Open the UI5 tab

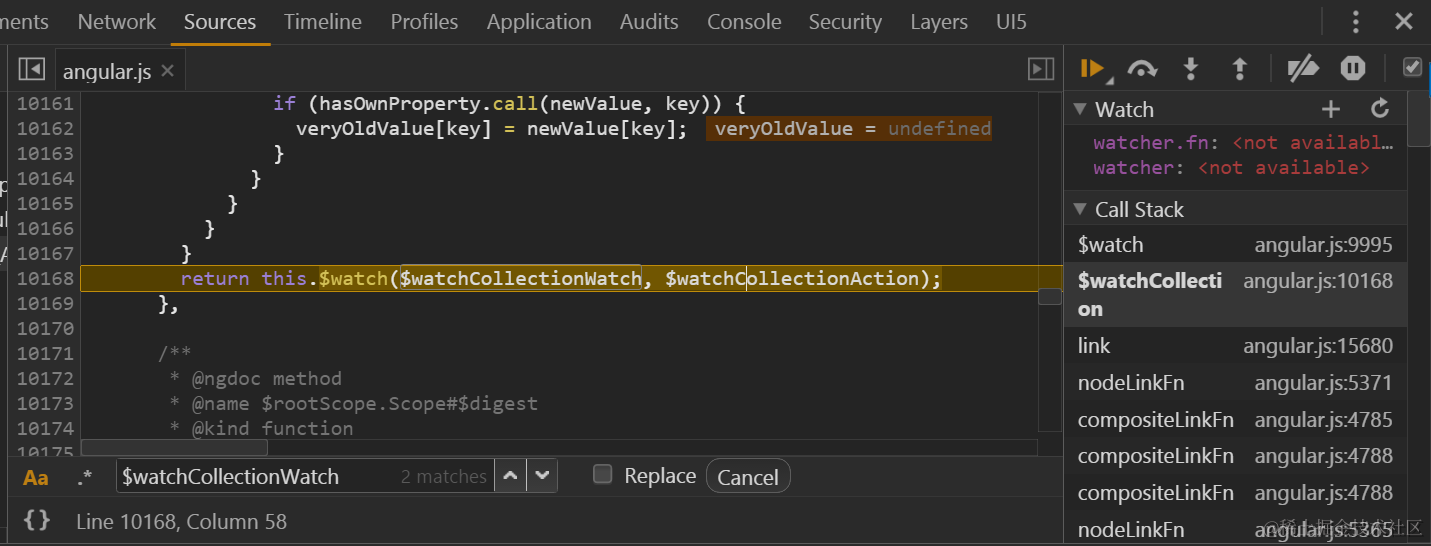[1011, 22]
